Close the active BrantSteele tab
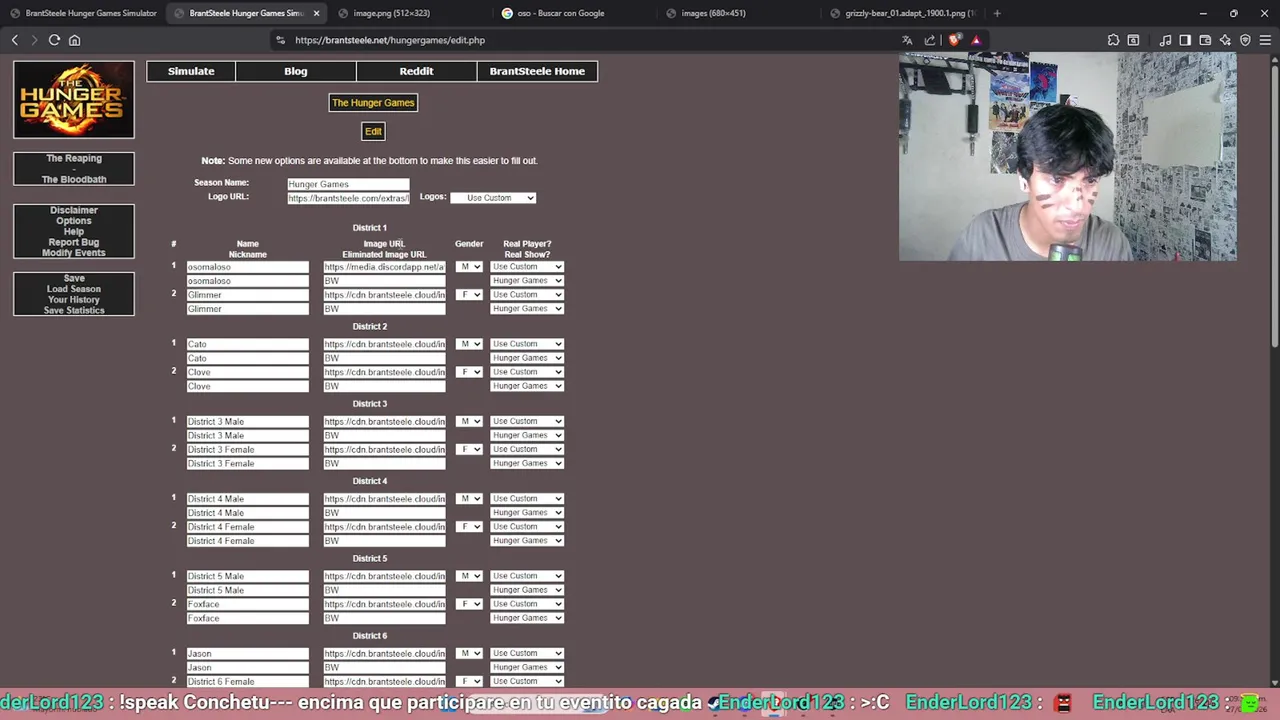Screen dimensions: 1280x720 coord(317,13)
